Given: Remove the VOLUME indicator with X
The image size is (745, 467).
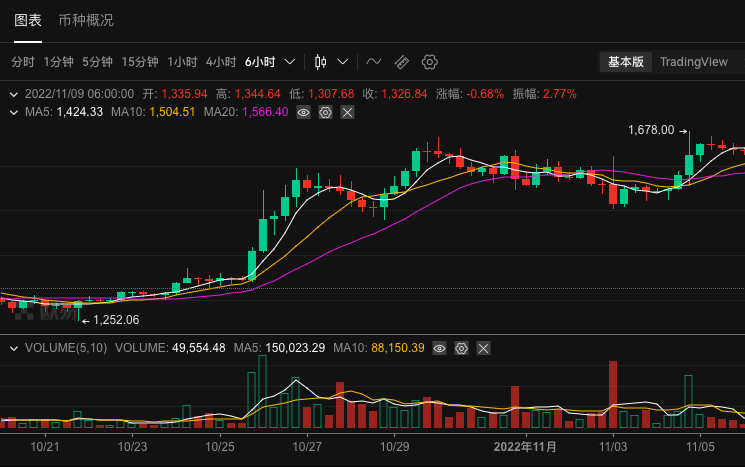Looking at the screenshot, I should tap(483, 348).
